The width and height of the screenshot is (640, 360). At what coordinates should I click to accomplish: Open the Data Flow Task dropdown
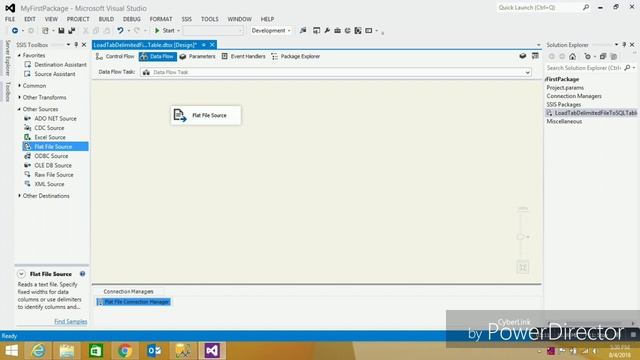527,72
